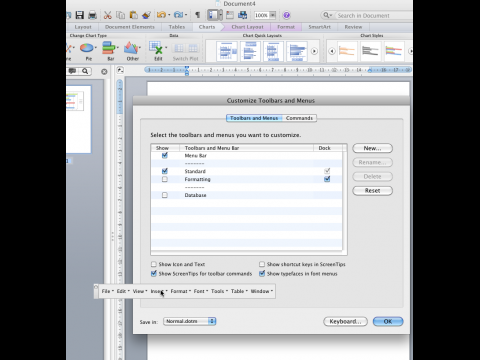Select the first Chart Styles thumbnail
Viewport: 480px width, 360px height.
(x=347, y=51)
